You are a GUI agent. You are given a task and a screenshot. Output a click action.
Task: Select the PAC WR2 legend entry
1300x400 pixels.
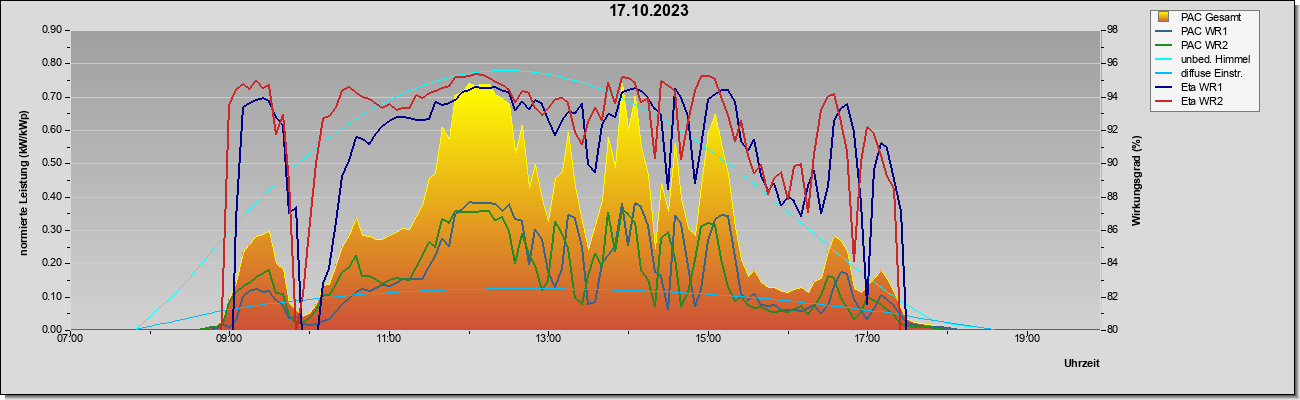pos(1204,45)
